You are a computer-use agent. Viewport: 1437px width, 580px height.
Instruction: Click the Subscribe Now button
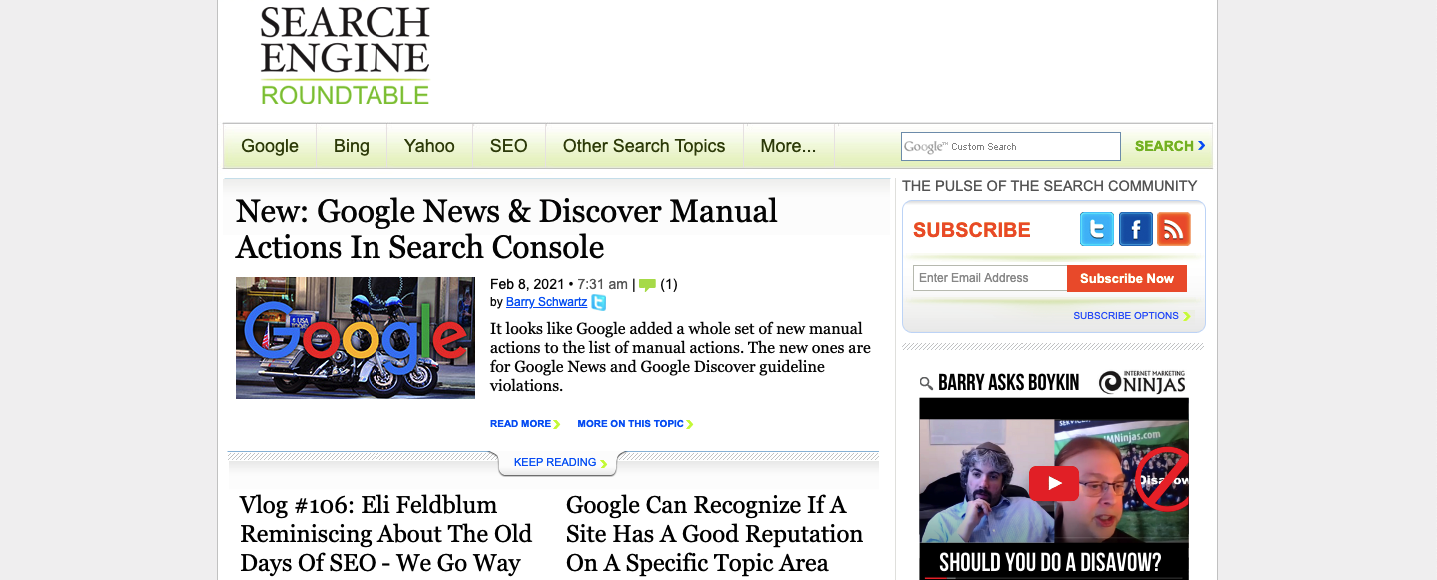point(1127,278)
